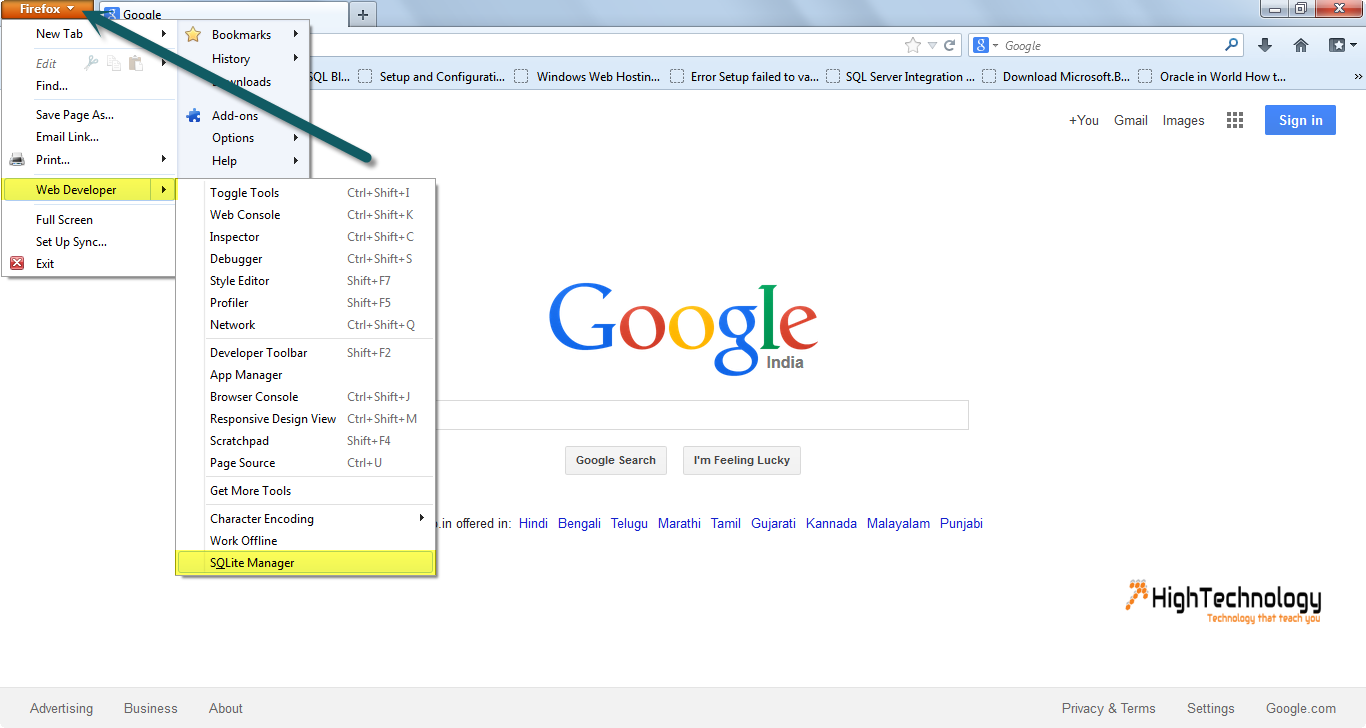
Task: Open Privacy & Terms footer link
Action: [x=1108, y=708]
